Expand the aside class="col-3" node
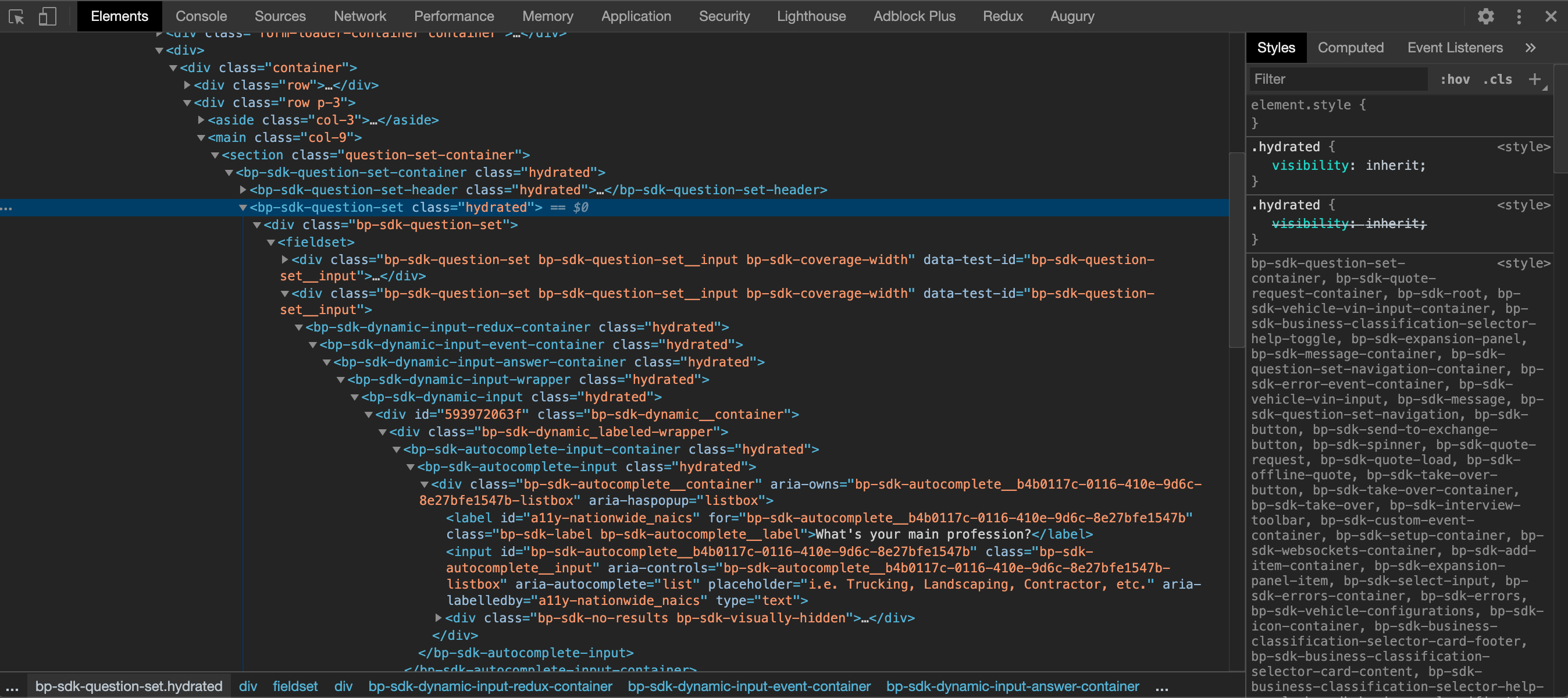Image resolution: width=1568 pixels, height=698 pixels. click(x=201, y=120)
